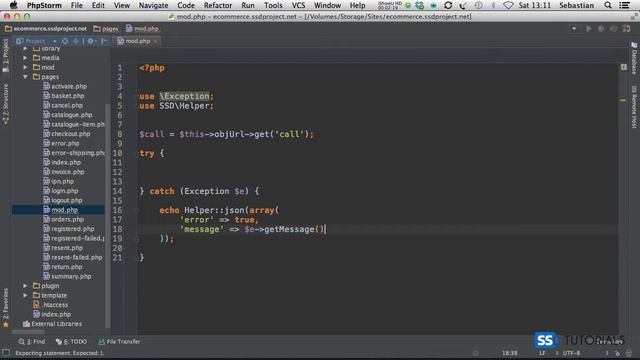Select orders.php file
The width and height of the screenshot is (640, 360).
[63, 219]
